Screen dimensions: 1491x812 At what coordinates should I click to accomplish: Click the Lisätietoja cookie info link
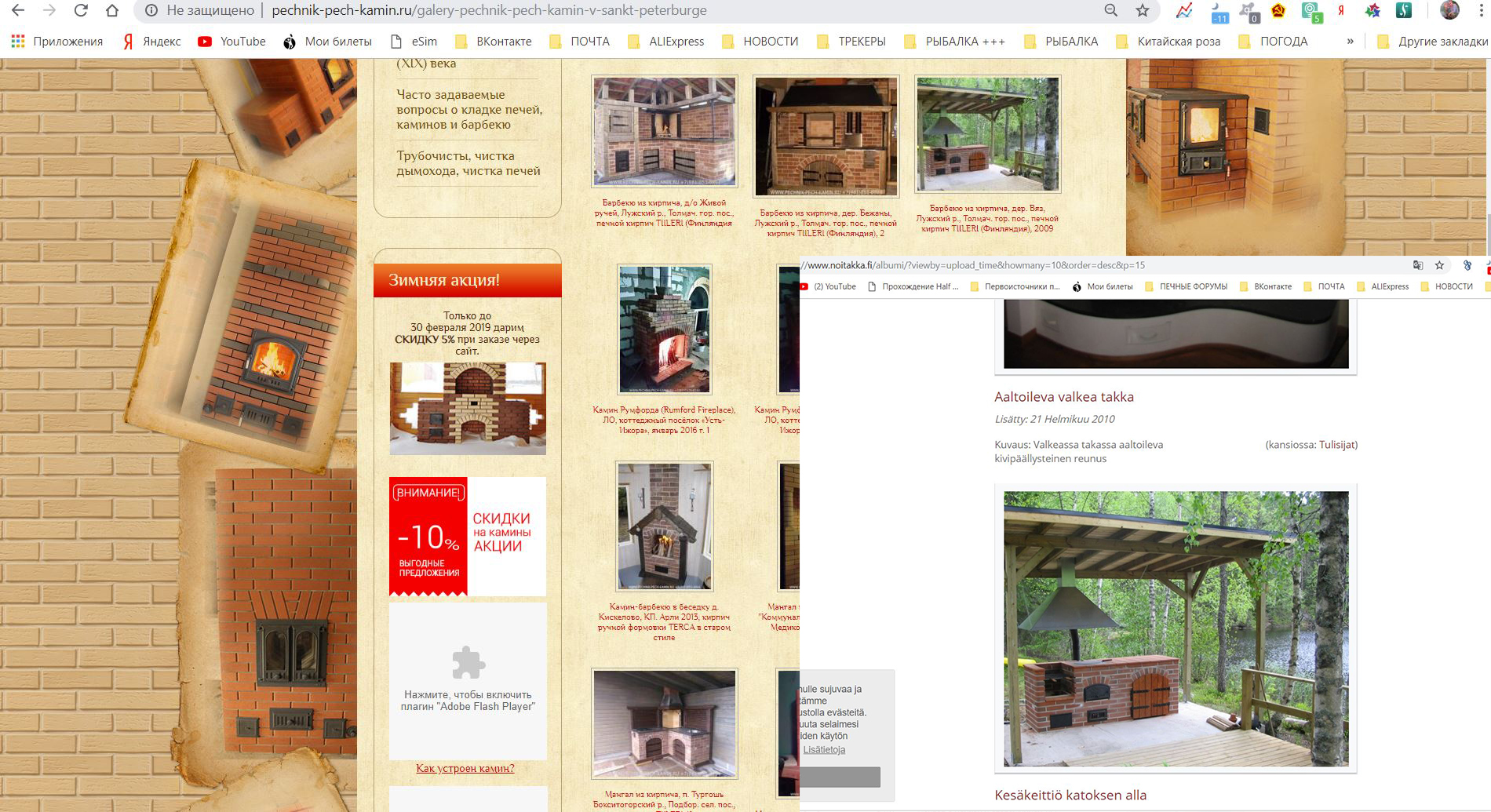824,750
